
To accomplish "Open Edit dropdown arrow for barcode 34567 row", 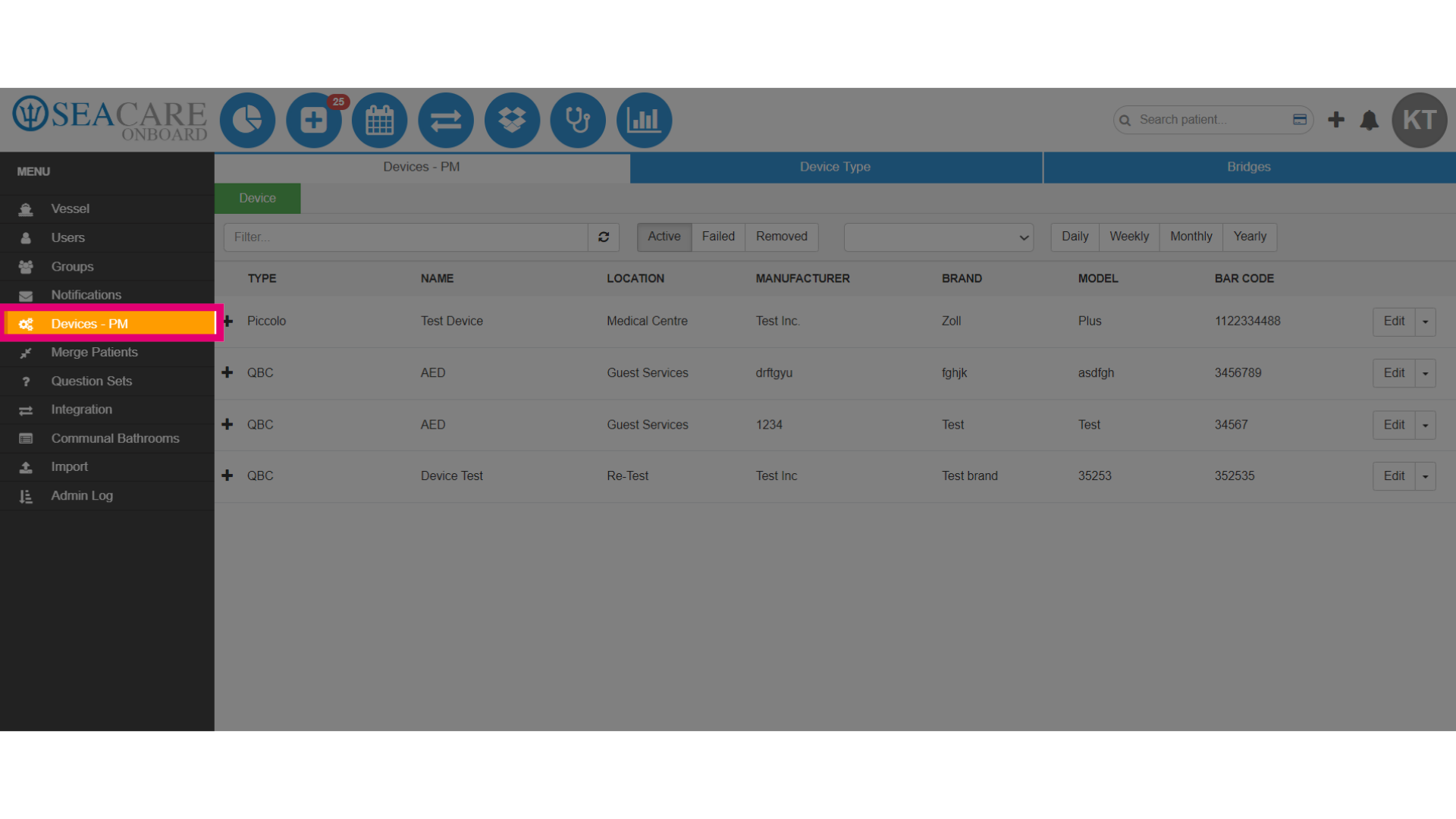I will [1426, 425].
